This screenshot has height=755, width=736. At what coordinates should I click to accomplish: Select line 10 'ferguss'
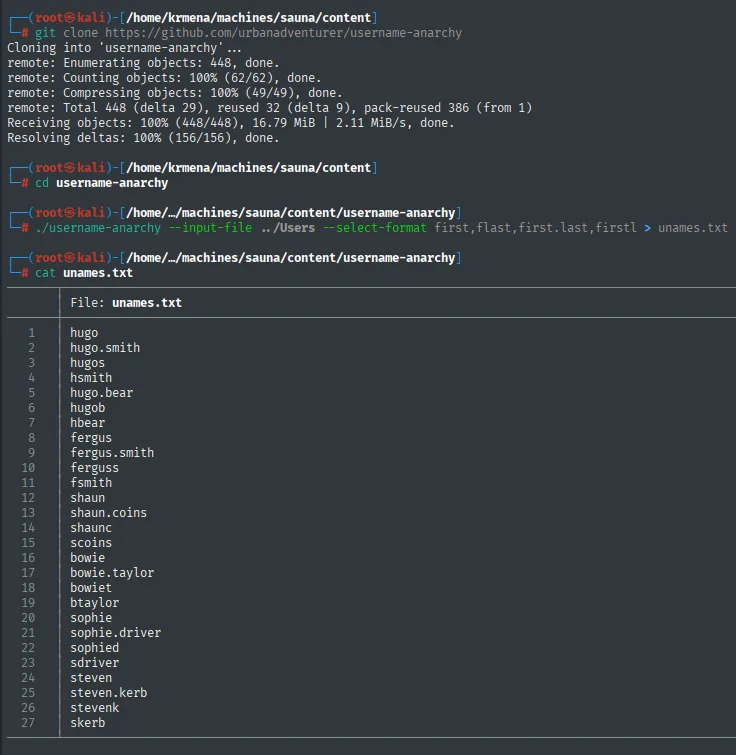94,468
